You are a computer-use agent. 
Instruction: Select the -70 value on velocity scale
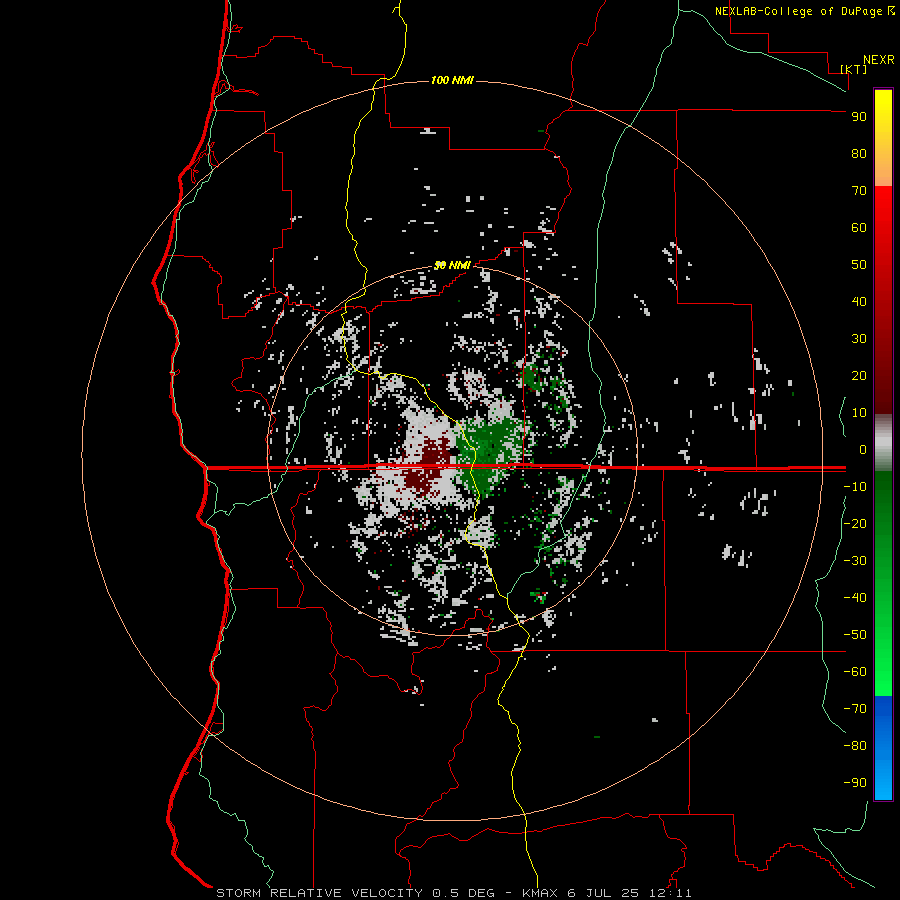(855, 708)
